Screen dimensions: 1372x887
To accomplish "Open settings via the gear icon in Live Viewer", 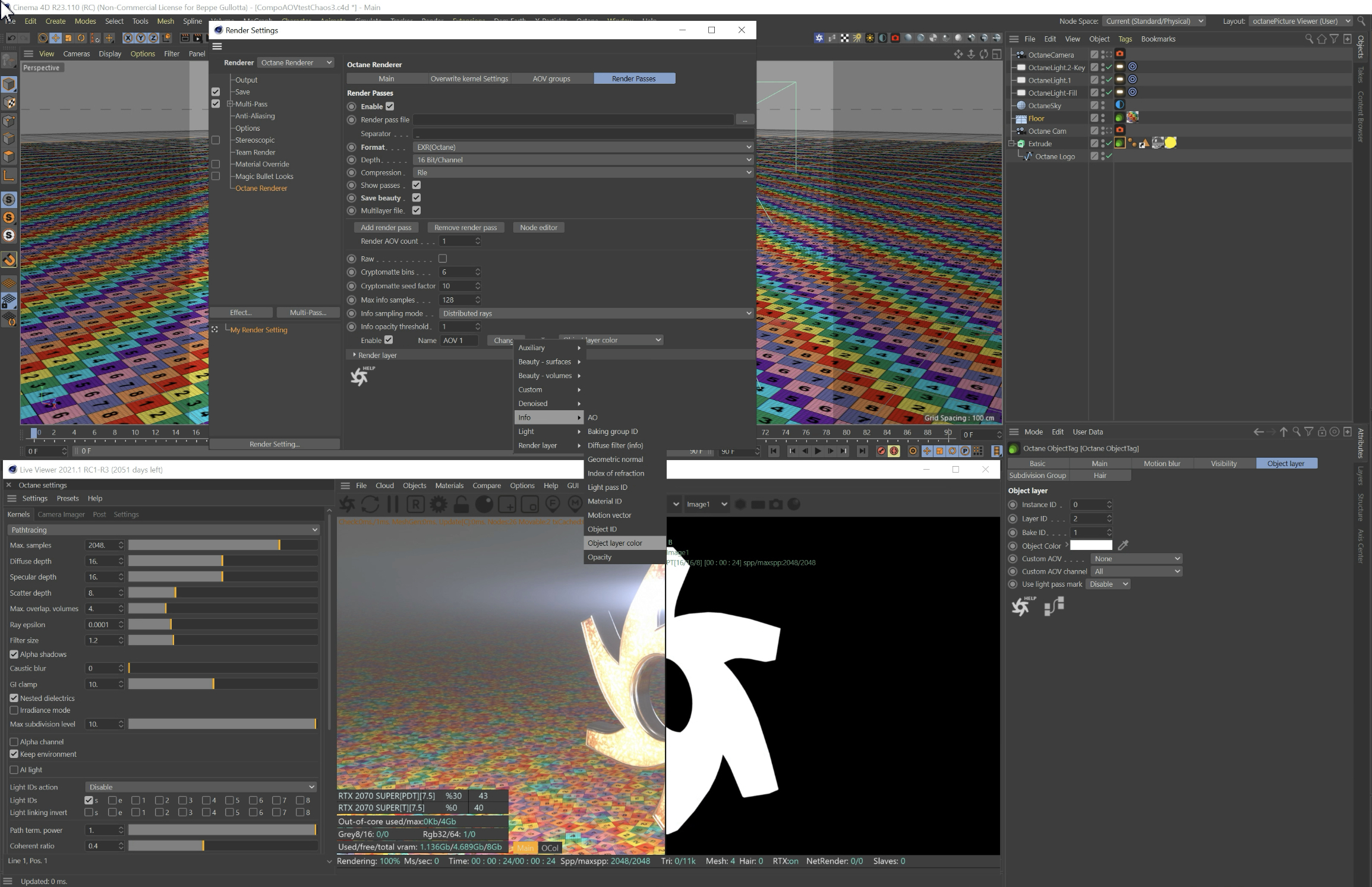I will [x=439, y=505].
